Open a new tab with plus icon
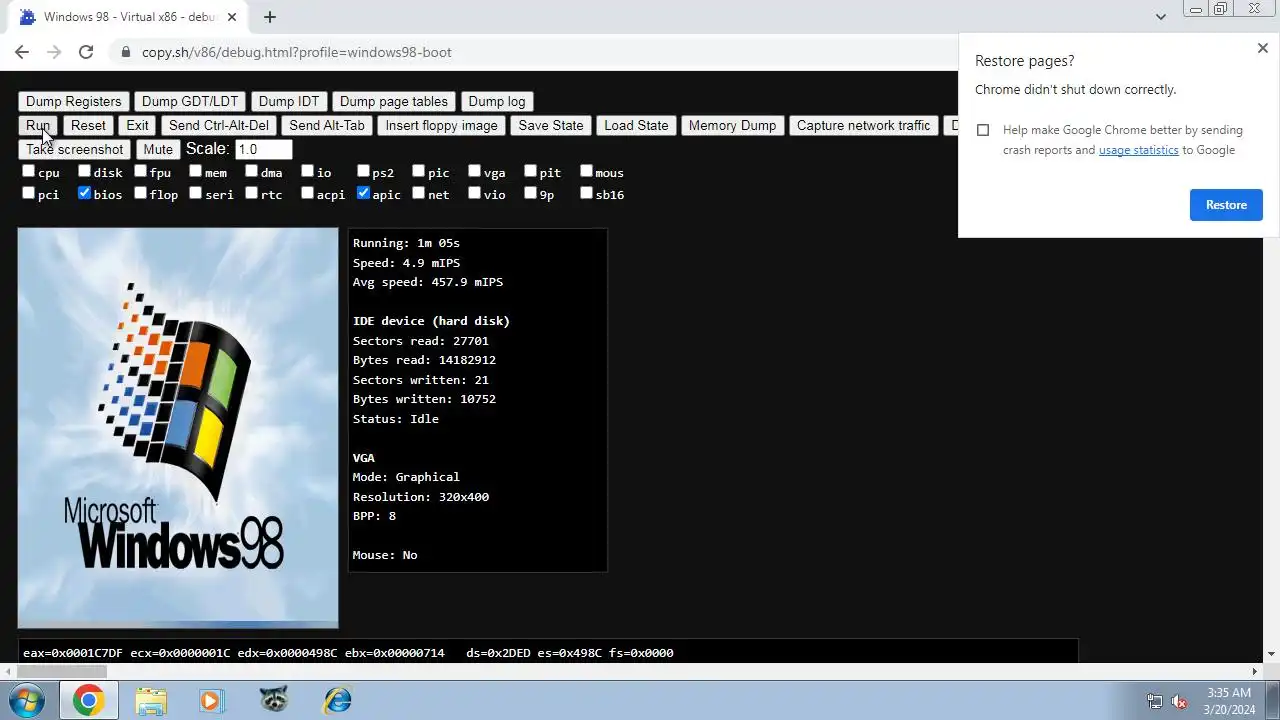1280x720 pixels. pos(270,17)
